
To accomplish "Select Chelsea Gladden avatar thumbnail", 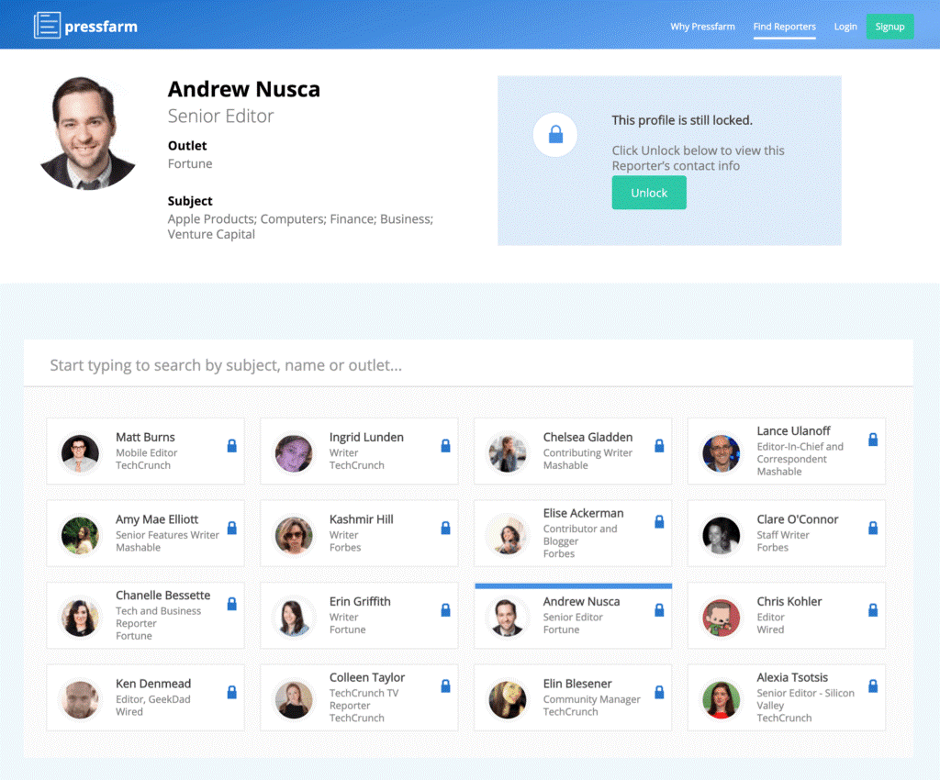I will pos(507,453).
